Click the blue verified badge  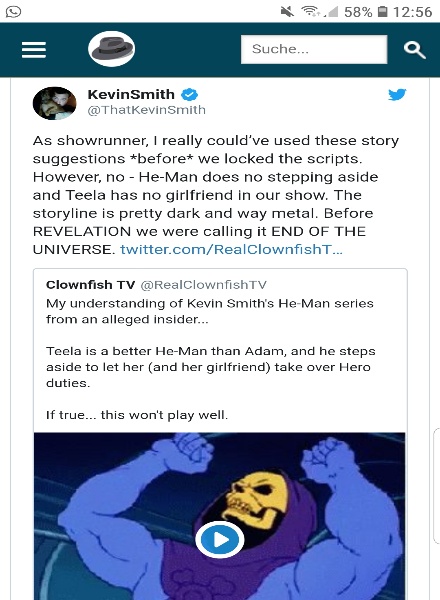pyautogui.click(x=189, y=94)
